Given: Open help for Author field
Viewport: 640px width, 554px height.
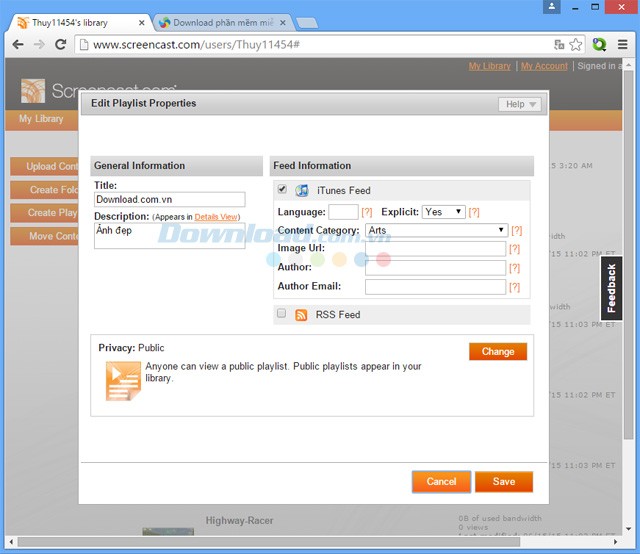Looking at the screenshot, I should coord(514,268).
